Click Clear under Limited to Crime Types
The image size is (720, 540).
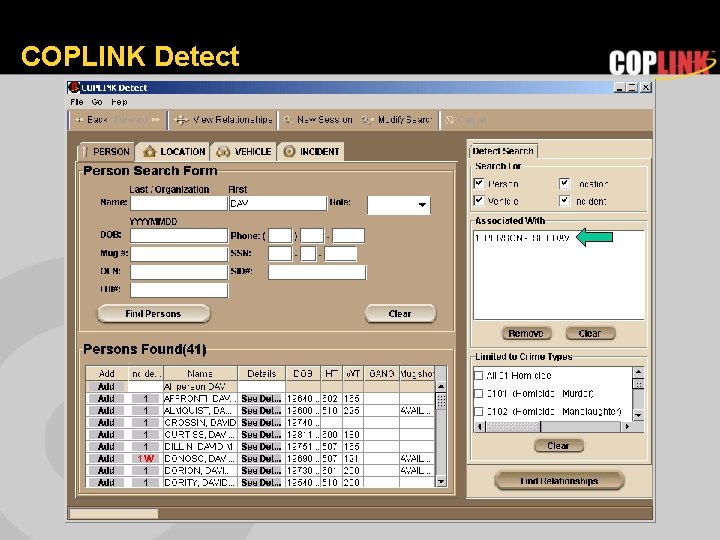point(558,445)
